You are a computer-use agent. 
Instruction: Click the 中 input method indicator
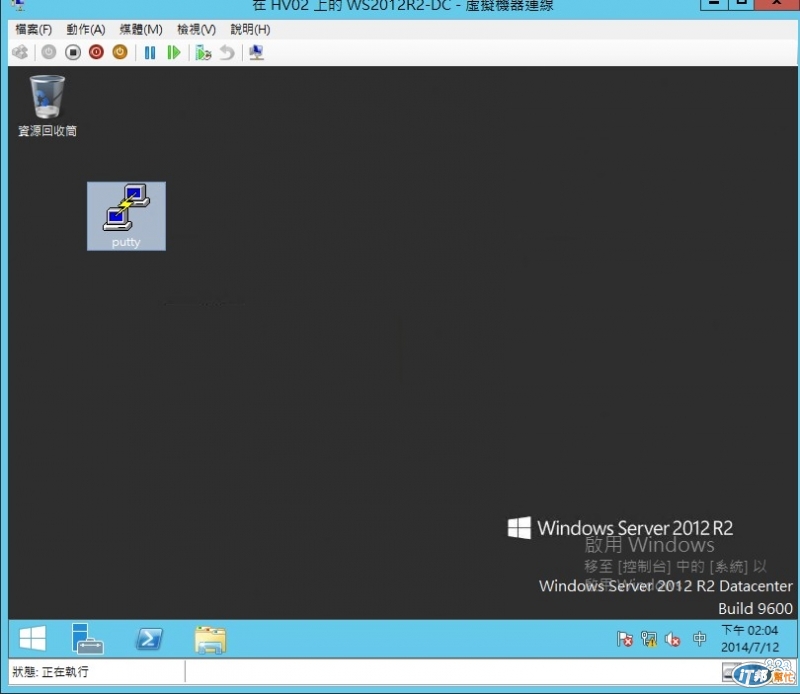pyautogui.click(x=699, y=638)
